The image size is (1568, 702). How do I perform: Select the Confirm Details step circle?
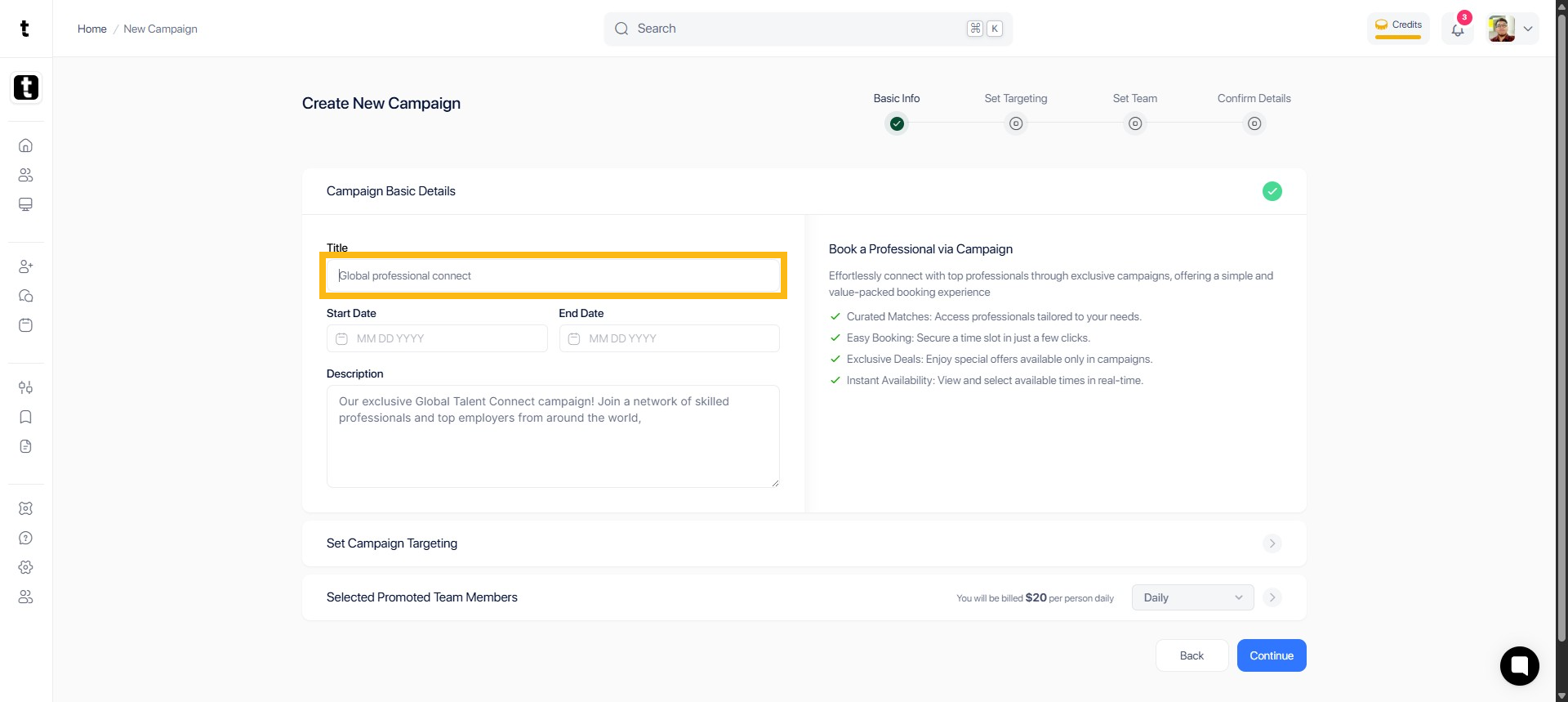[x=1254, y=123]
